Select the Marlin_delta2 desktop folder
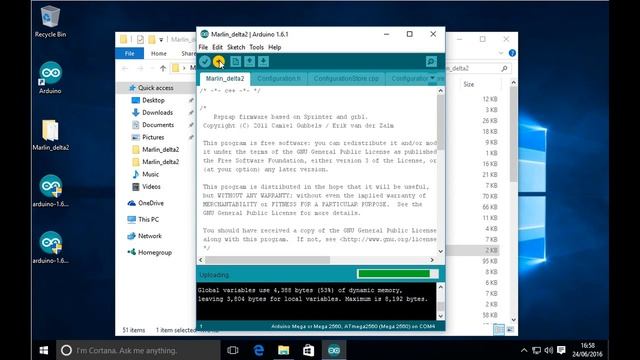Viewport: 640px width, 360px height. point(51,135)
